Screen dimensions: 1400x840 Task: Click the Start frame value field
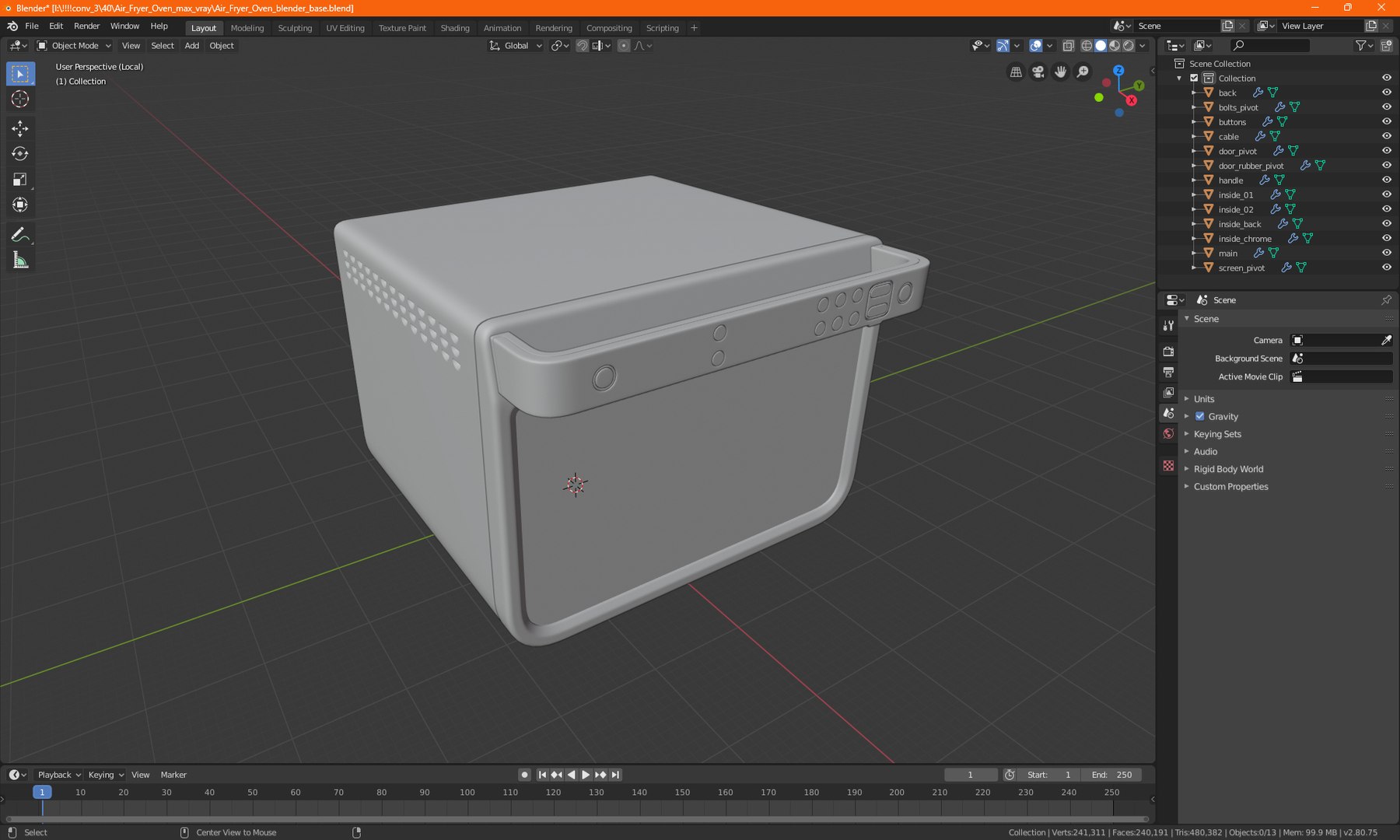[1050, 775]
